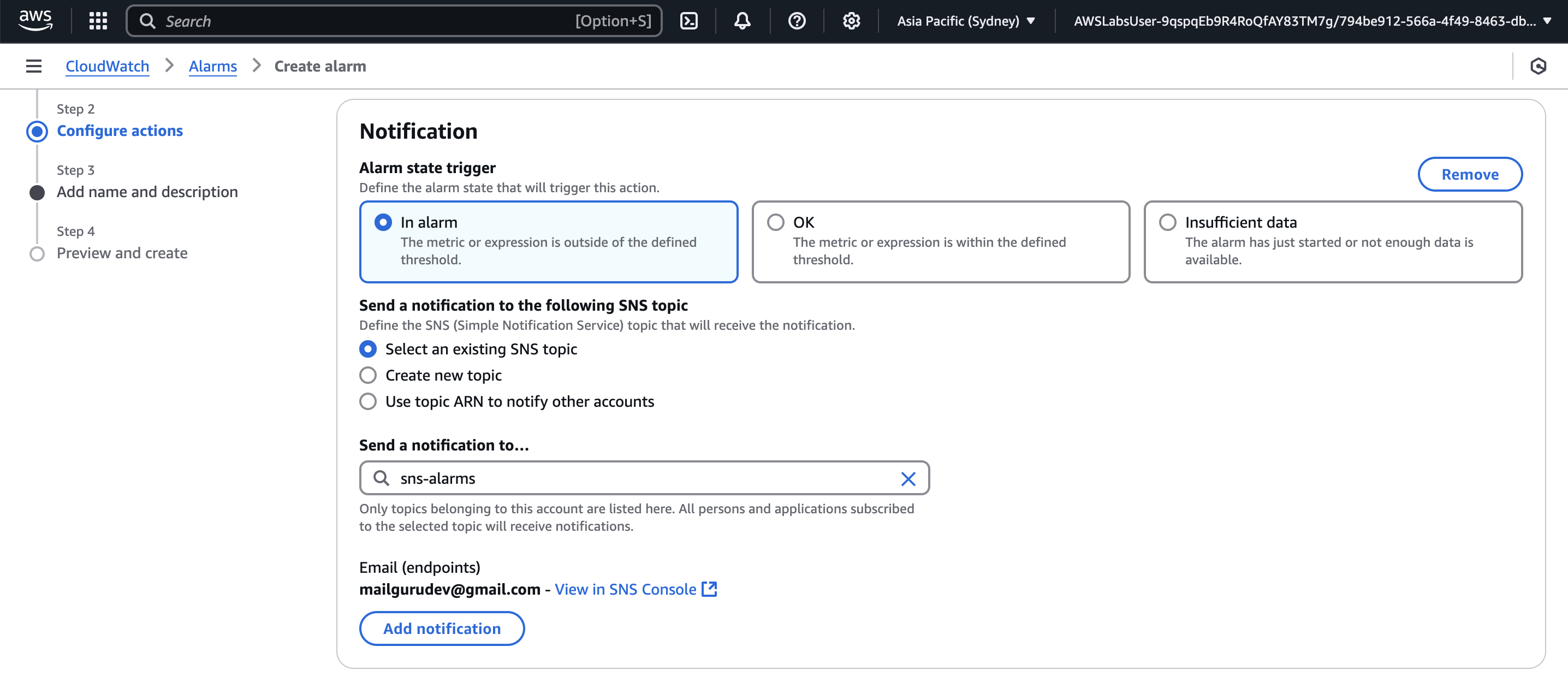Viewport: 1568px width, 676px height.
Task: Select the OK state trigger
Action: (941, 242)
